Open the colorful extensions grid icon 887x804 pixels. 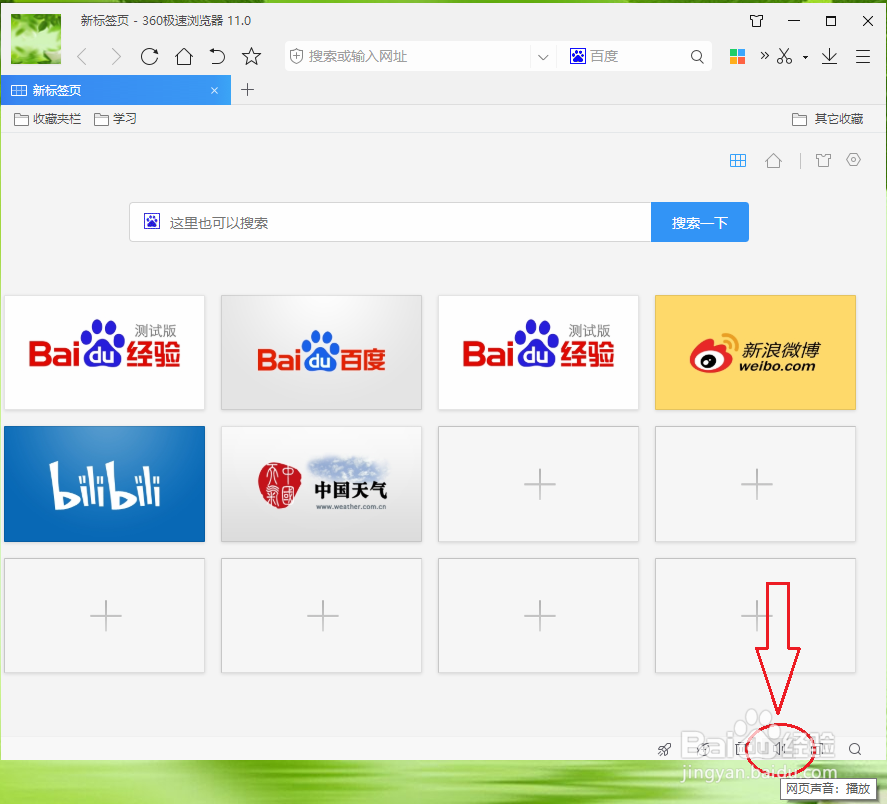point(737,57)
